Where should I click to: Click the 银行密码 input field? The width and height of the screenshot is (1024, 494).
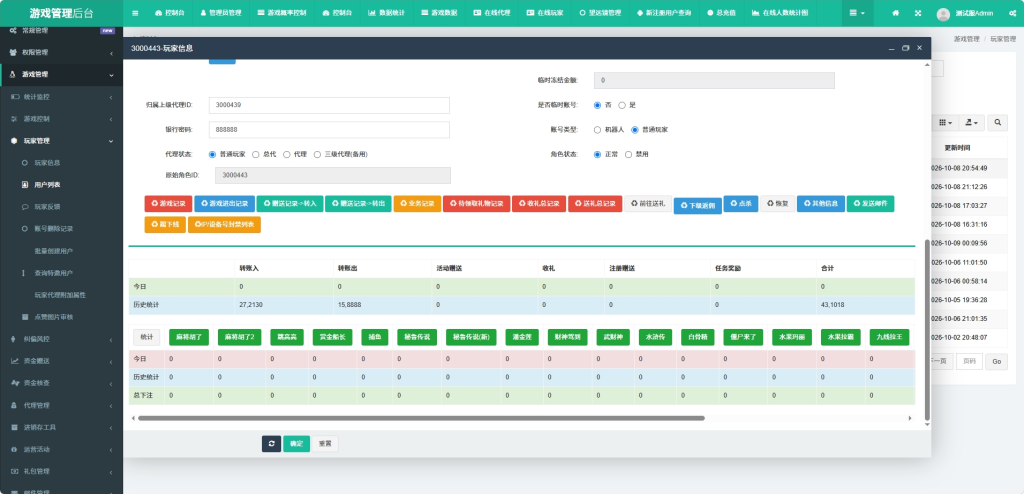pyautogui.click(x=329, y=129)
